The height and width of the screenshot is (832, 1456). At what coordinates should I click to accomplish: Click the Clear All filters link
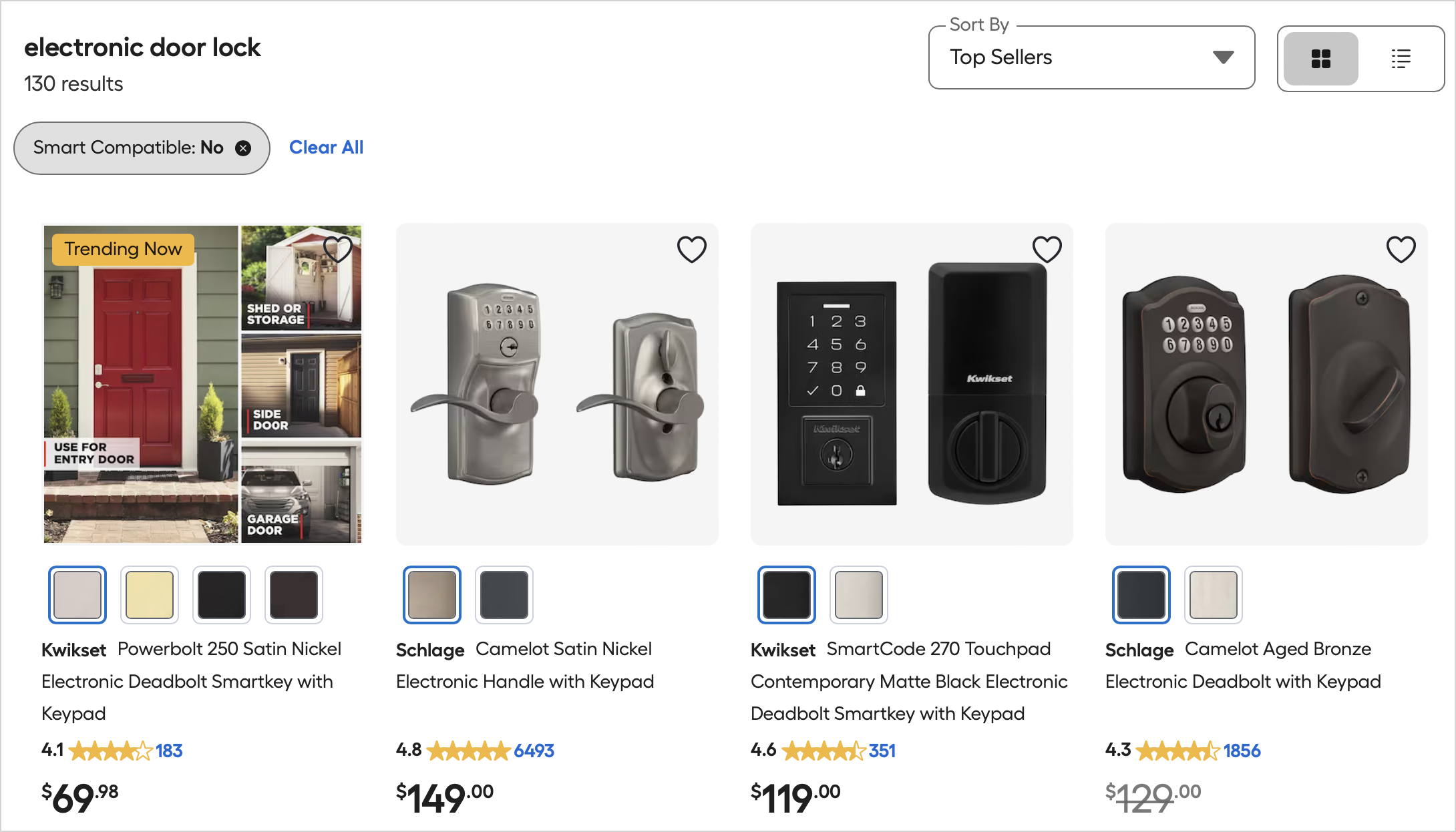pyautogui.click(x=326, y=147)
